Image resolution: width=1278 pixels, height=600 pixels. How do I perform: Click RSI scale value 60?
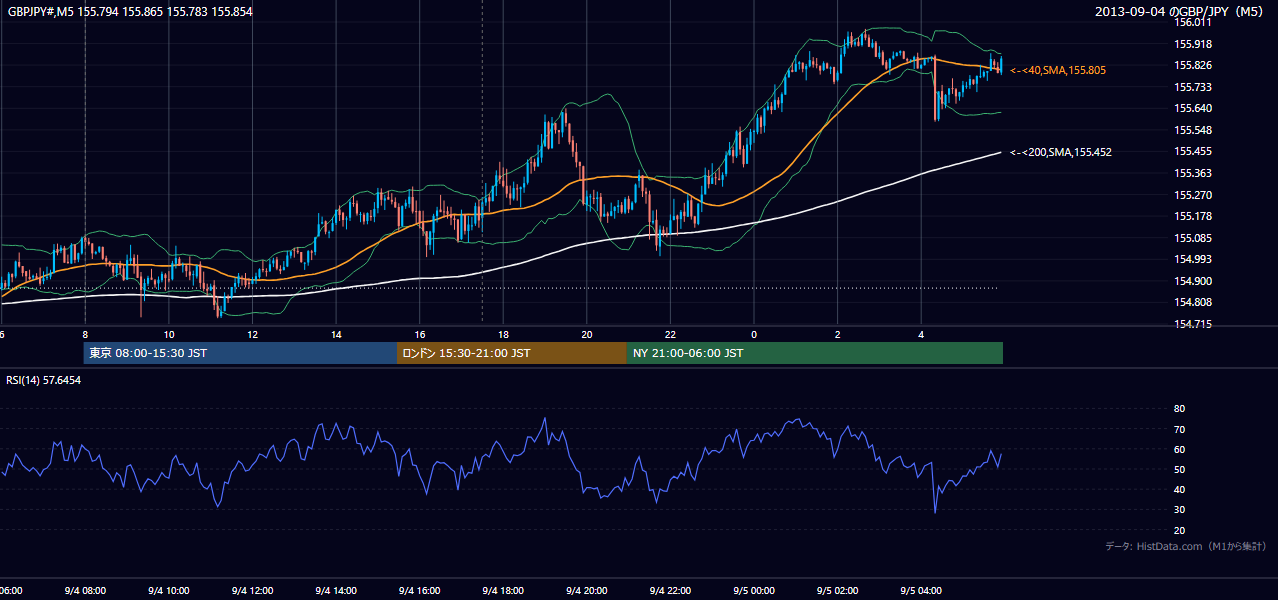point(1179,449)
